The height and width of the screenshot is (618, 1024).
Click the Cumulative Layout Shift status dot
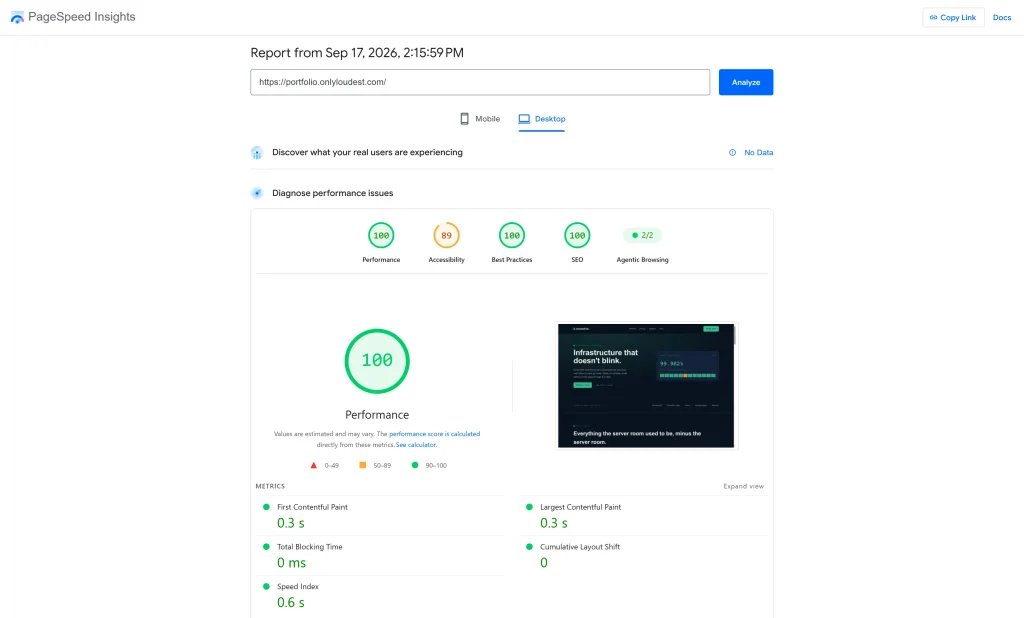click(x=529, y=547)
